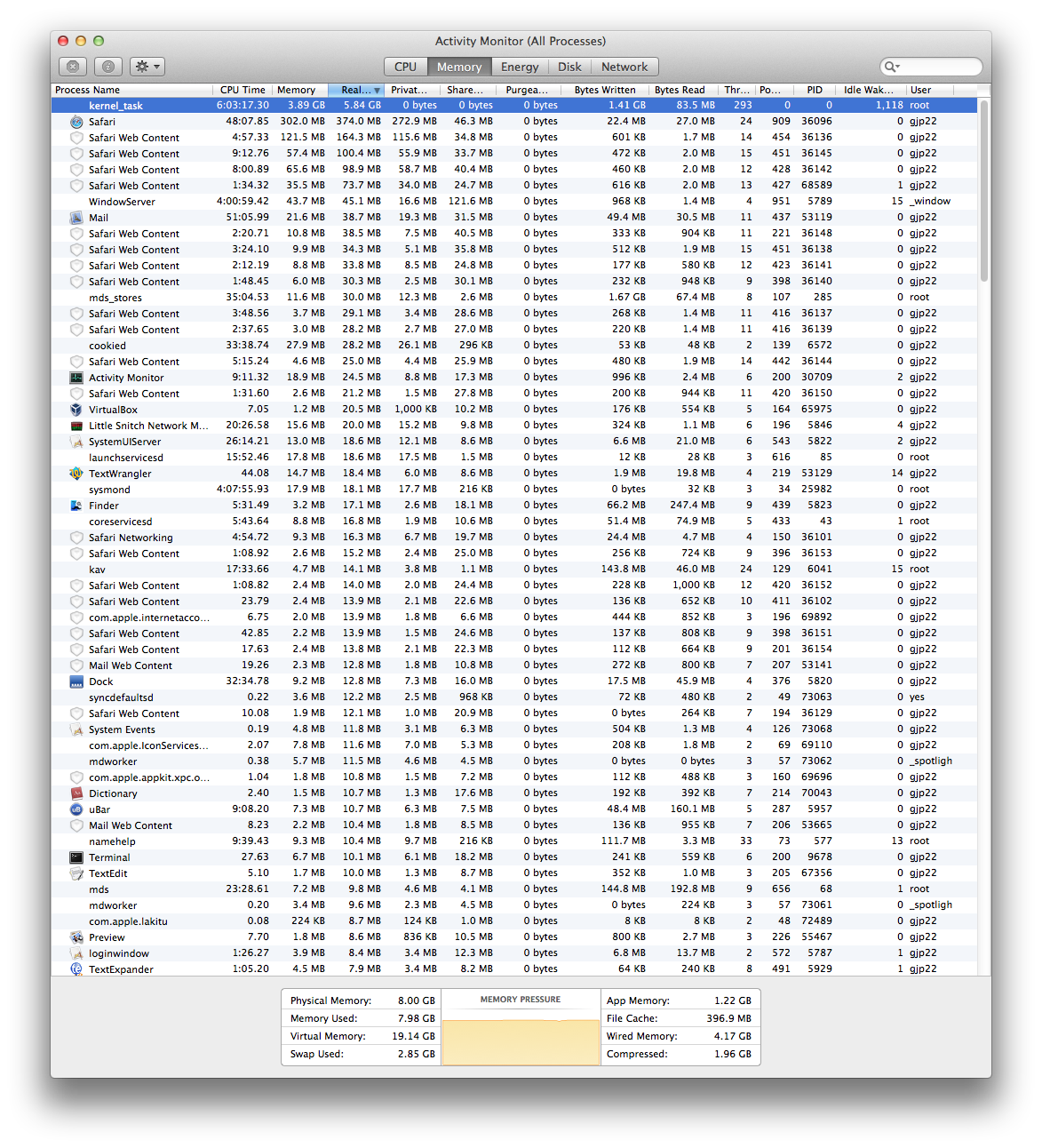
Task: Switch to the Disk tab
Action: tap(569, 67)
